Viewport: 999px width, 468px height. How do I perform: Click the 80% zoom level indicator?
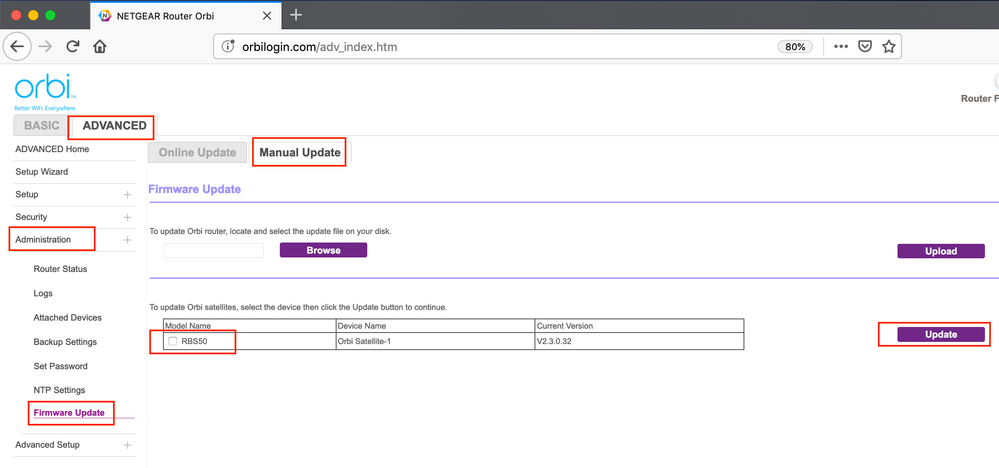(x=794, y=47)
